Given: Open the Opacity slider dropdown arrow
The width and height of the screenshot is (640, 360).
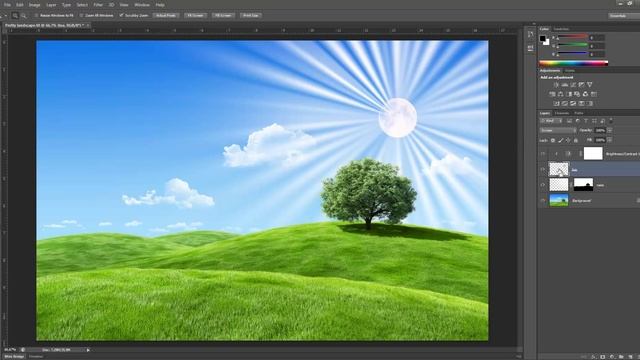Looking at the screenshot, I should [610, 130].
